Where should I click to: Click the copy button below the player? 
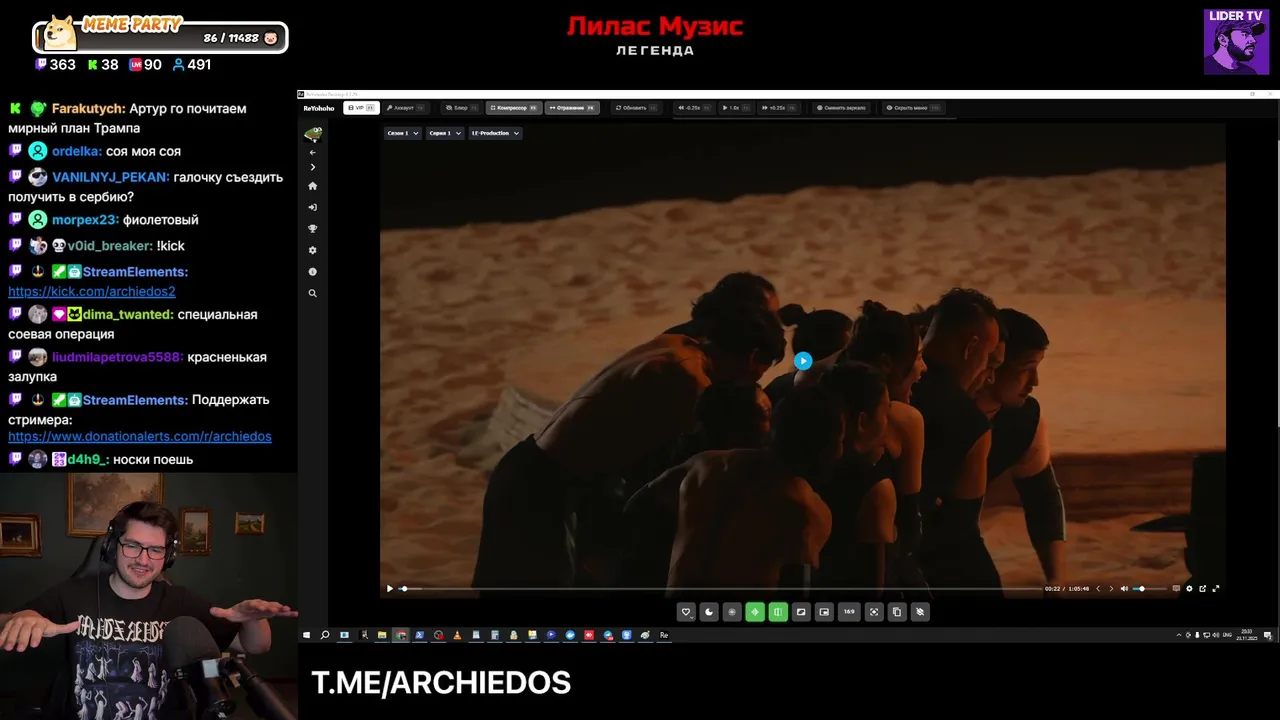point(897,612)
